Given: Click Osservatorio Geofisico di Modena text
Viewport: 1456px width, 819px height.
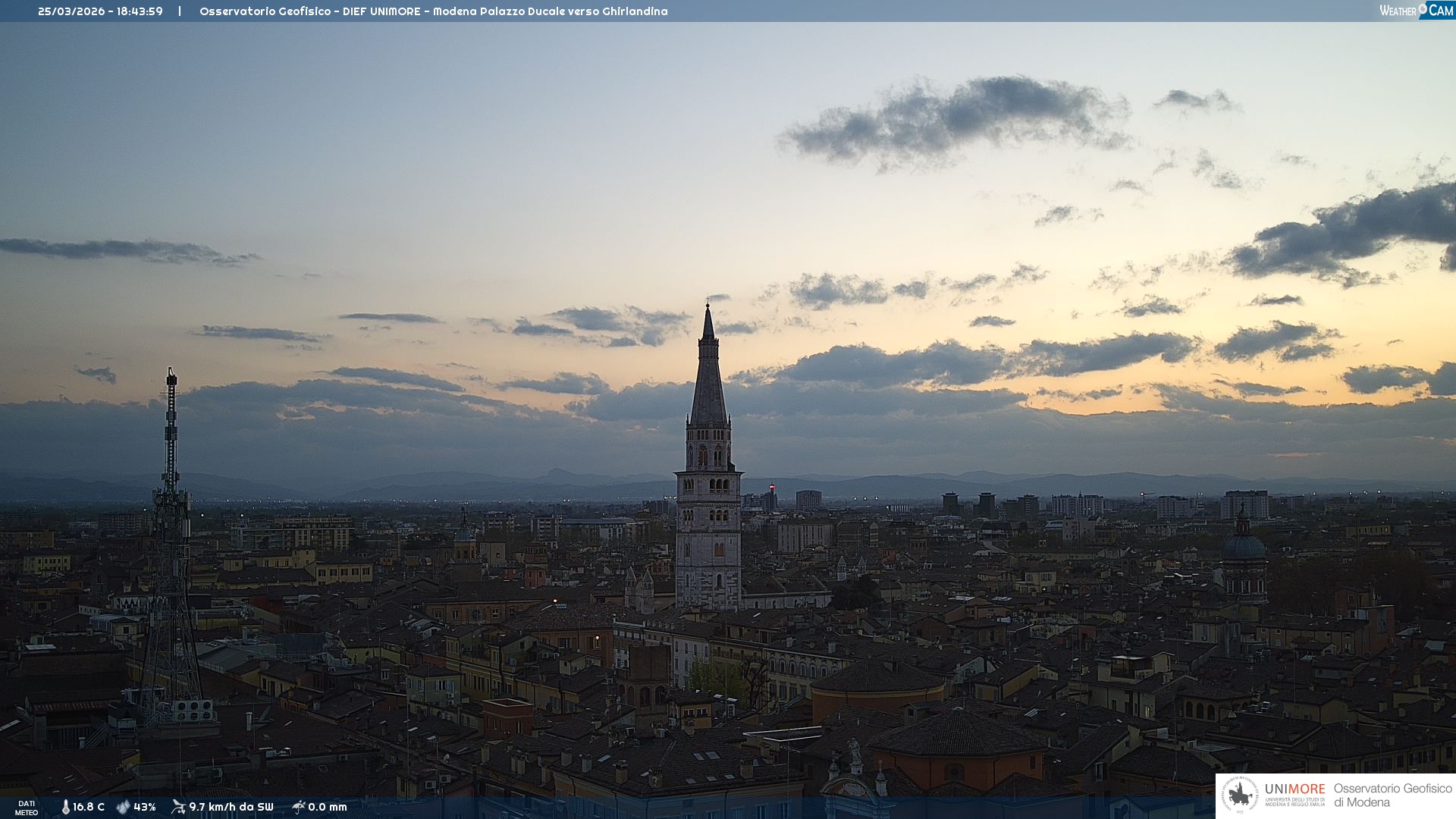Looking at the screenshot, I should point(1392,795).
